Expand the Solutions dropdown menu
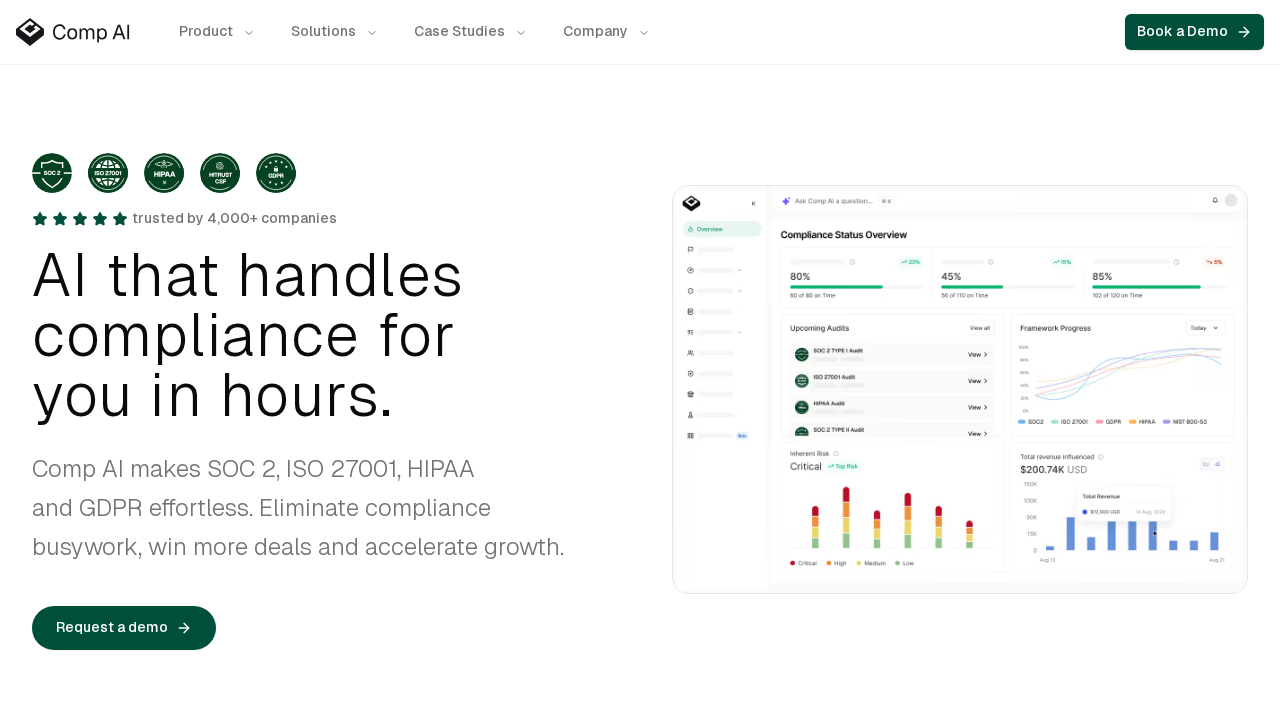 tap(333, 32)
